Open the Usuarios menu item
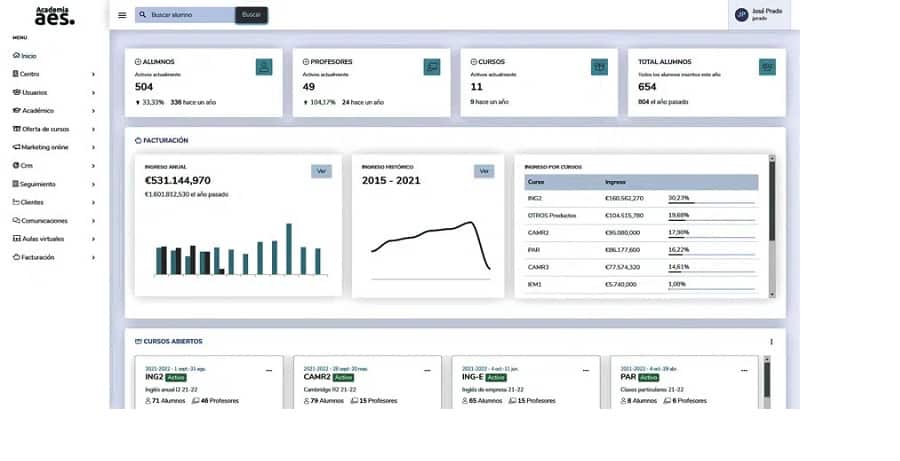The image size is (900, 461). [30, 92]
